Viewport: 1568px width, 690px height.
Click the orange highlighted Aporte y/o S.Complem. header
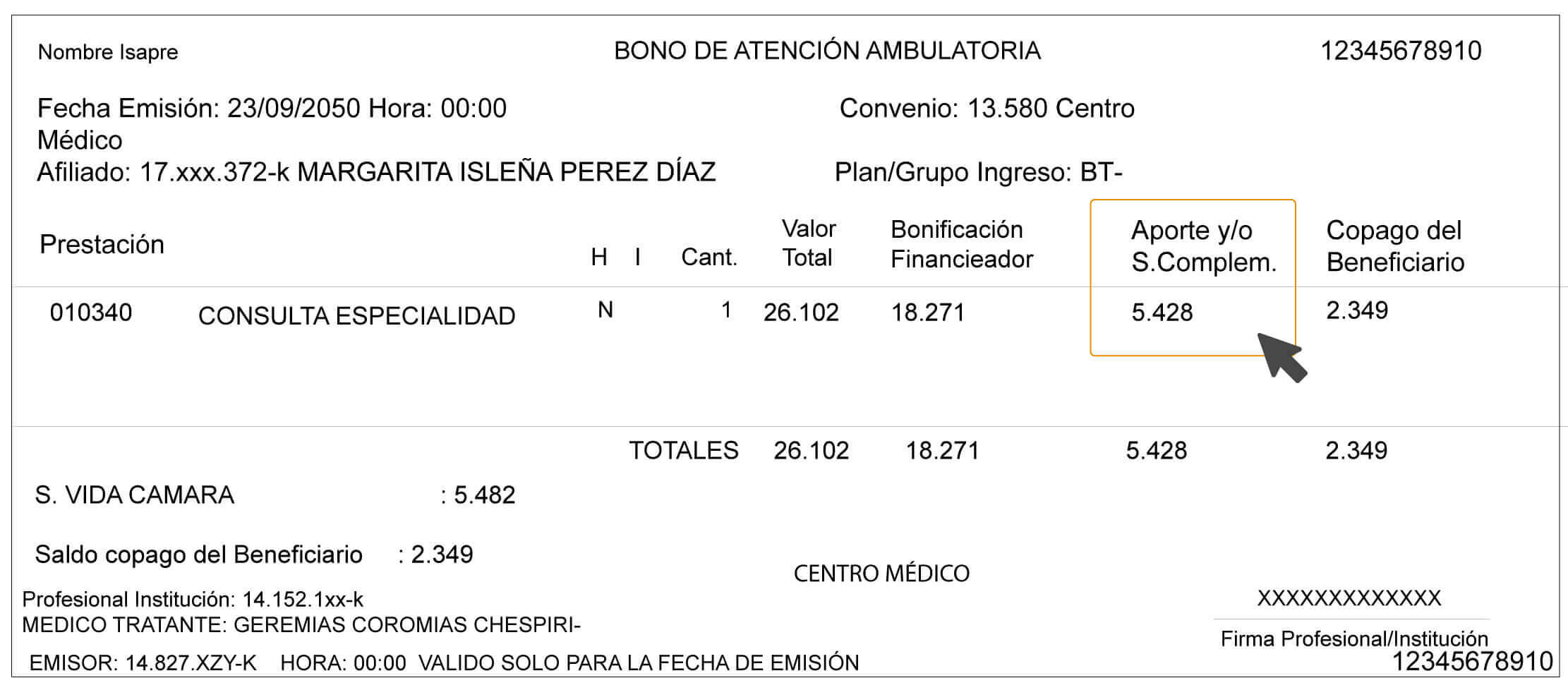pos(1203,246)
